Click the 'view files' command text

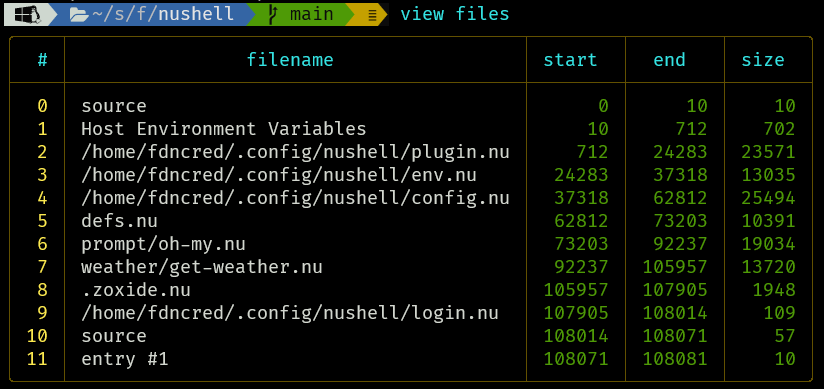click(x=455, y=14)
